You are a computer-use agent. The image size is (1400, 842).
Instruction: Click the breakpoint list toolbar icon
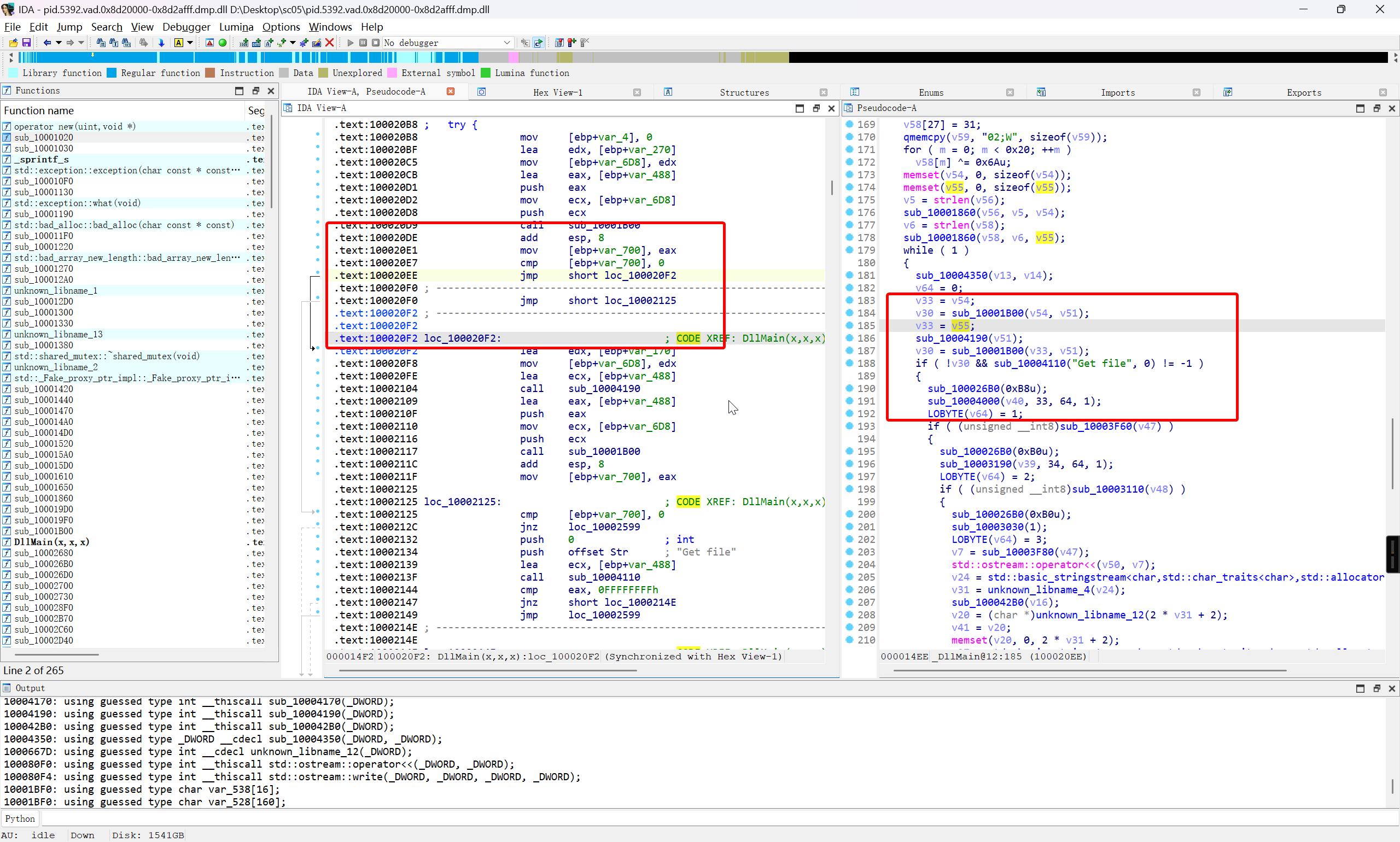point(559,43)
